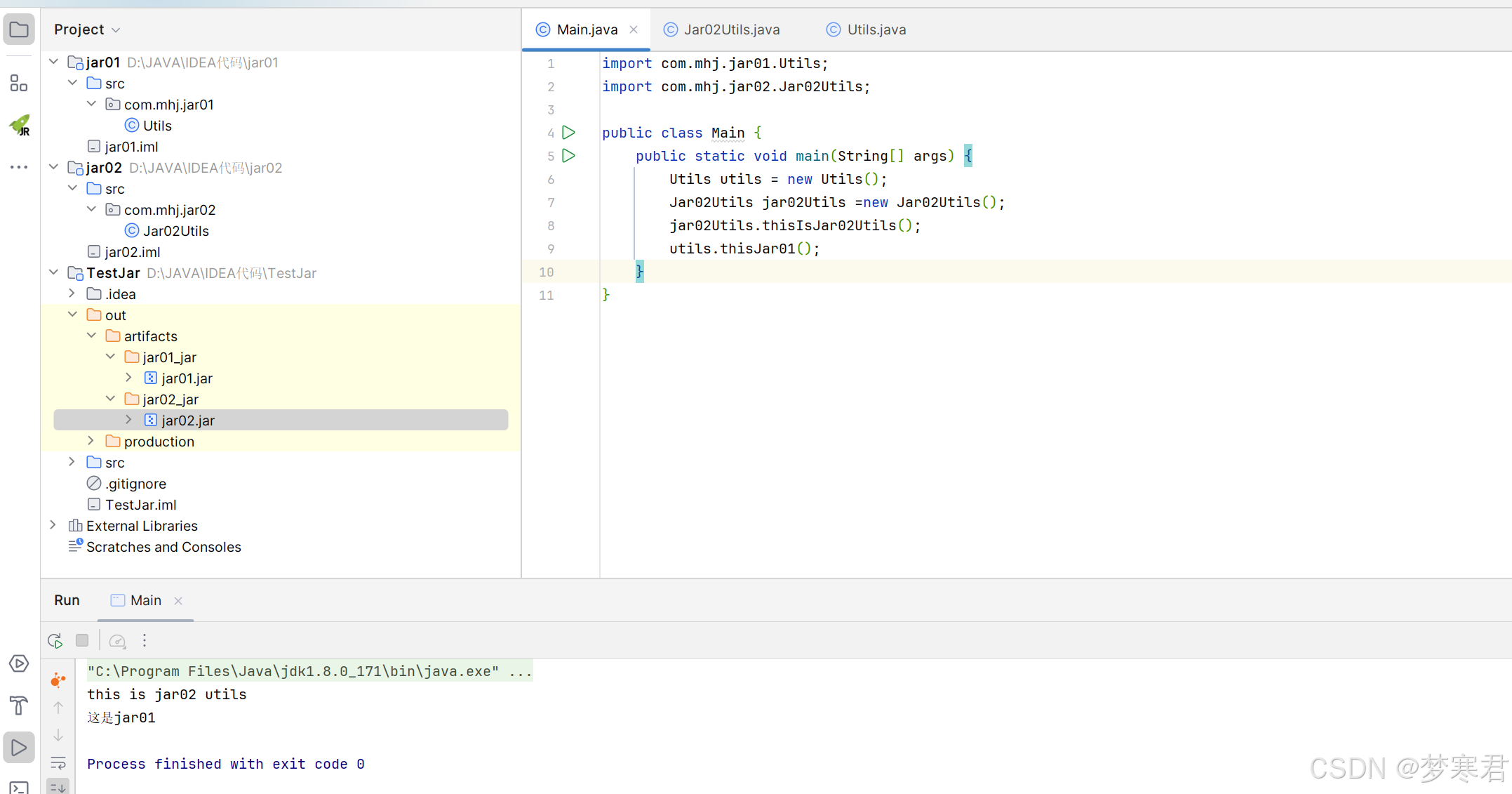Open the Services tool window icon

tap(19, 663)
